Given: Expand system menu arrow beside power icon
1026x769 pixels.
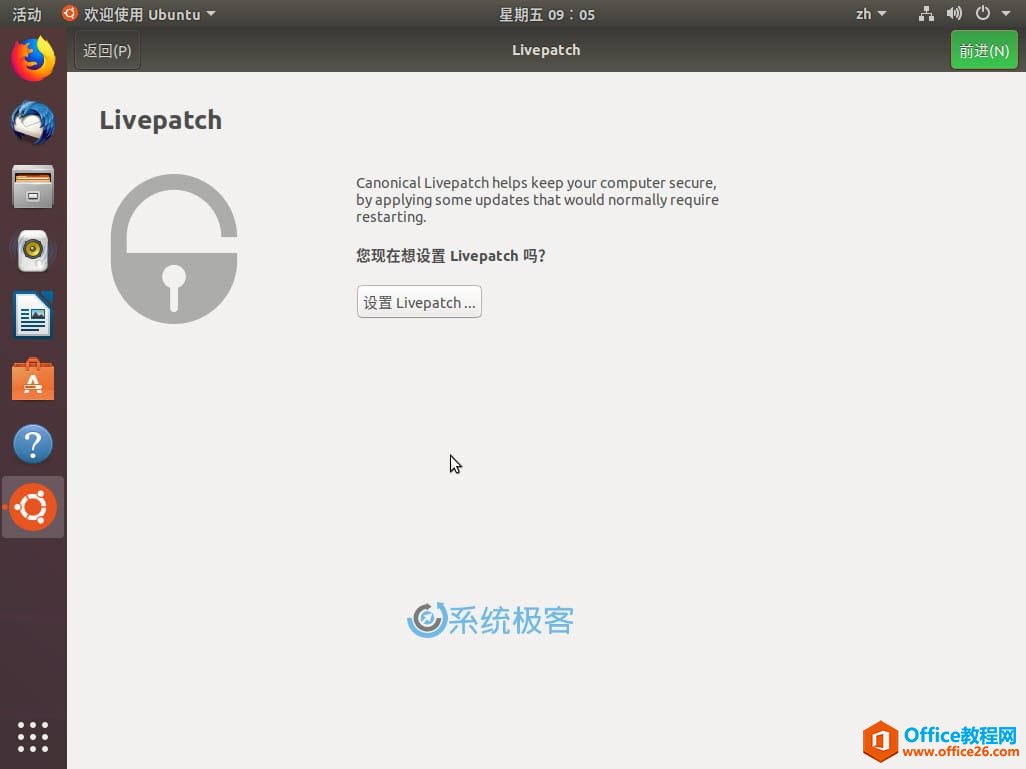Looking at the screenshot, I should tap(1006, 14).
